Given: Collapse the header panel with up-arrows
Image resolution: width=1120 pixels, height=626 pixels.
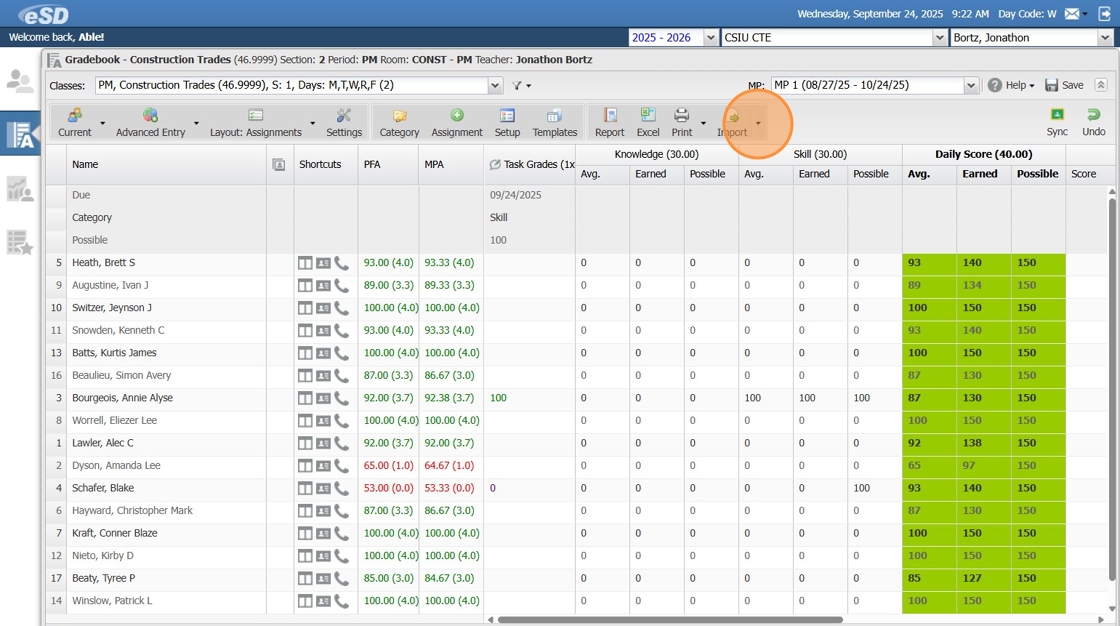Looking at the screenshot, I should (x=1101, y=86).
